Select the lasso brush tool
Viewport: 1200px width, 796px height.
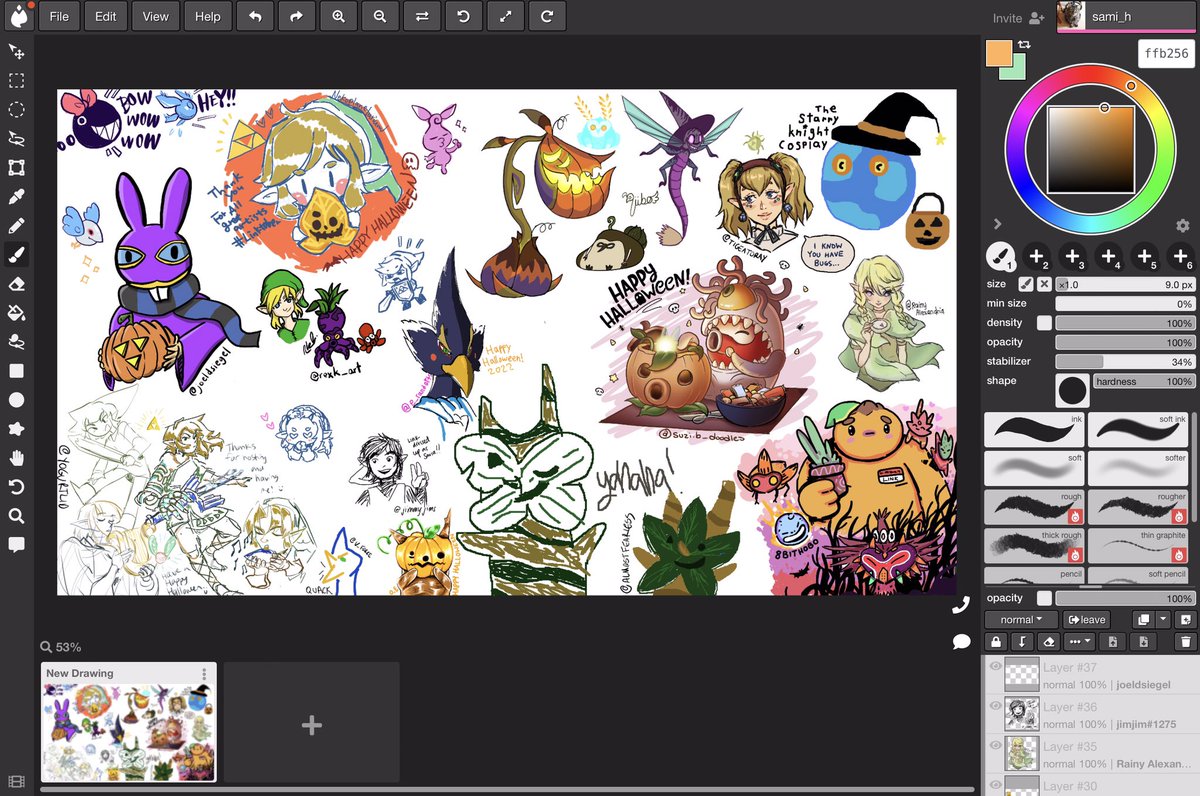click(16, 341)
